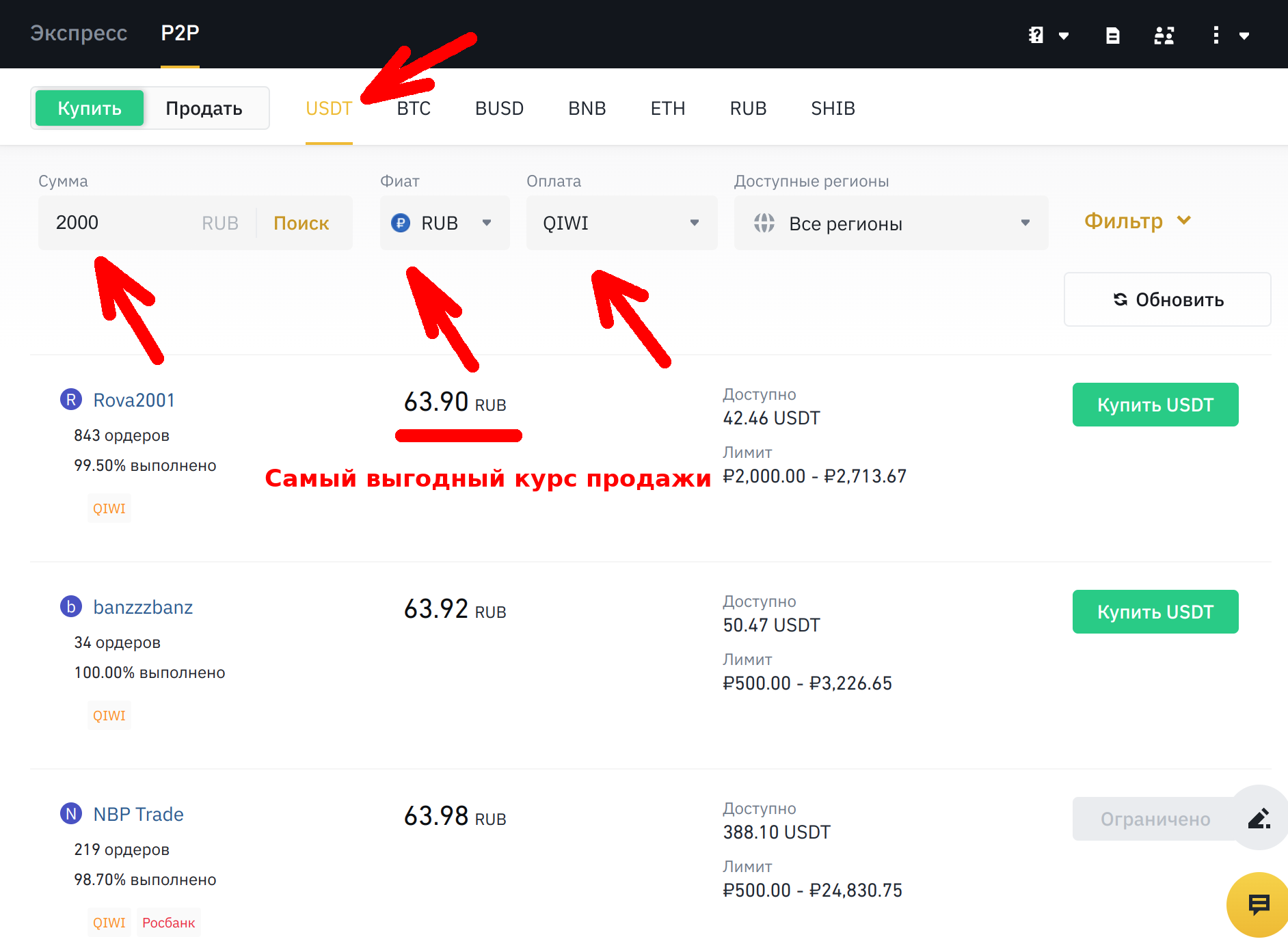Screen dimensions: 1288x950
Task: Click the banzzzbanz avatar icon
Action: [x=71, y=606]
